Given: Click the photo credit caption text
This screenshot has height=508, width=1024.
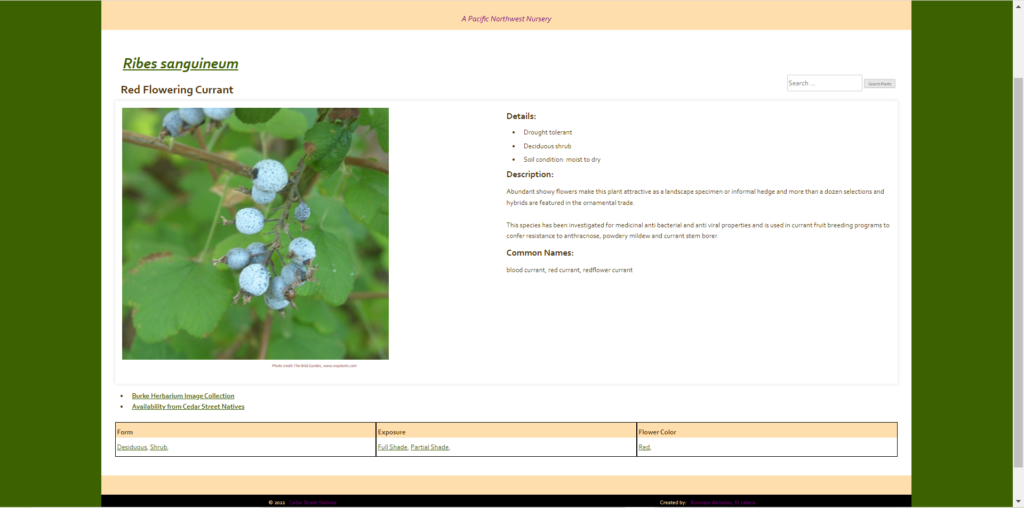Looking at the screenshot, I should click(x=314, y=366).
